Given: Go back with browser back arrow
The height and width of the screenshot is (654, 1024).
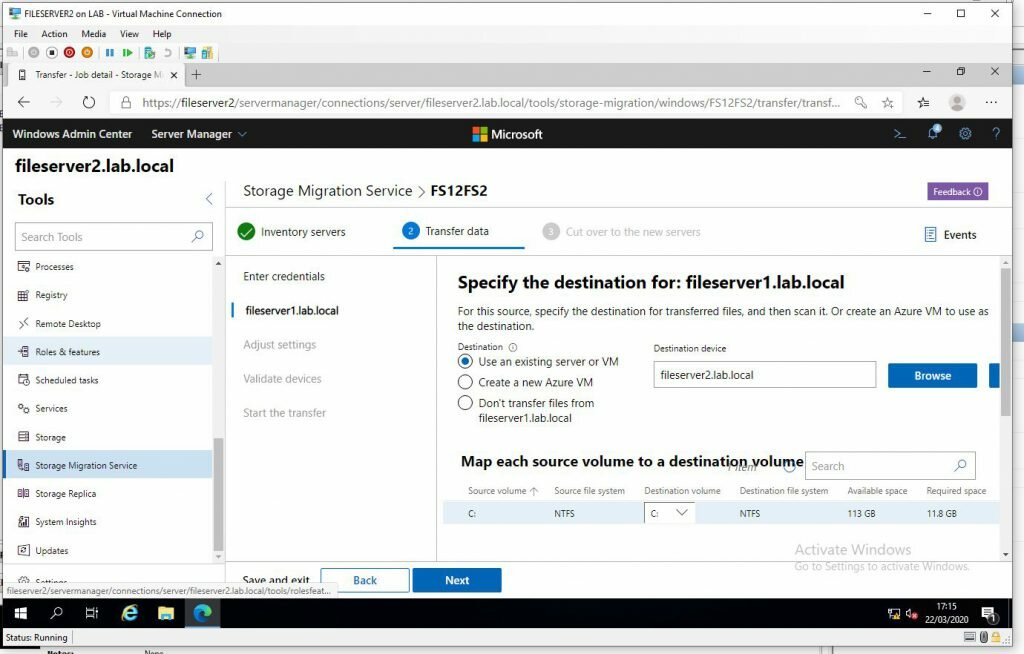Looking at the screenshot, I should 24,102.
